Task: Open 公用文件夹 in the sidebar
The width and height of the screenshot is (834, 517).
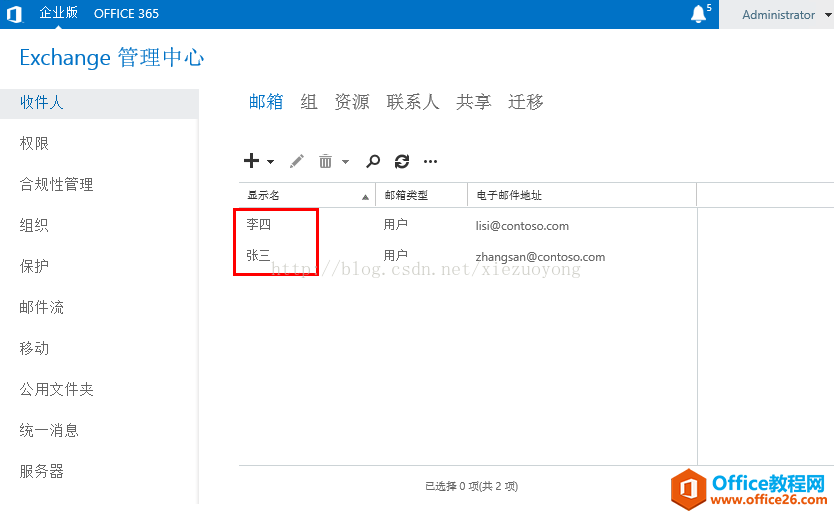Action: [x=56, y=389]
